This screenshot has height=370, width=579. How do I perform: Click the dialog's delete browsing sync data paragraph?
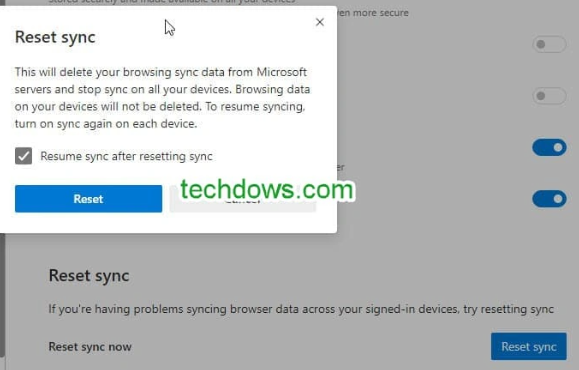(x=162, y=97)
